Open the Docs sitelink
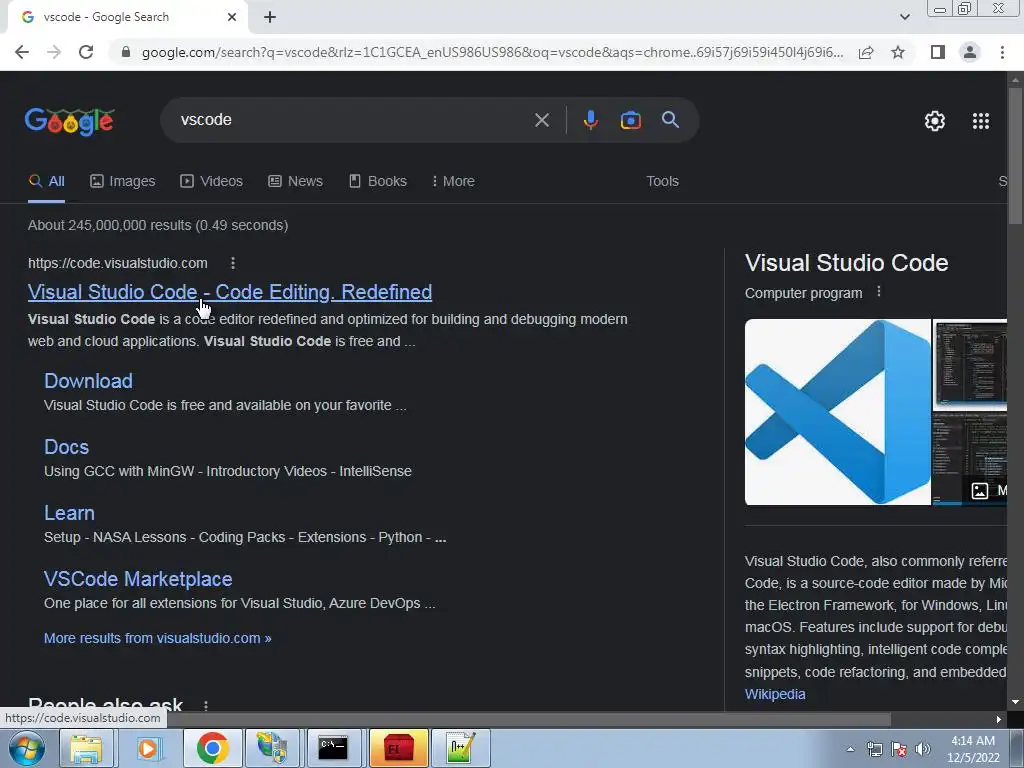 point(66,447)
